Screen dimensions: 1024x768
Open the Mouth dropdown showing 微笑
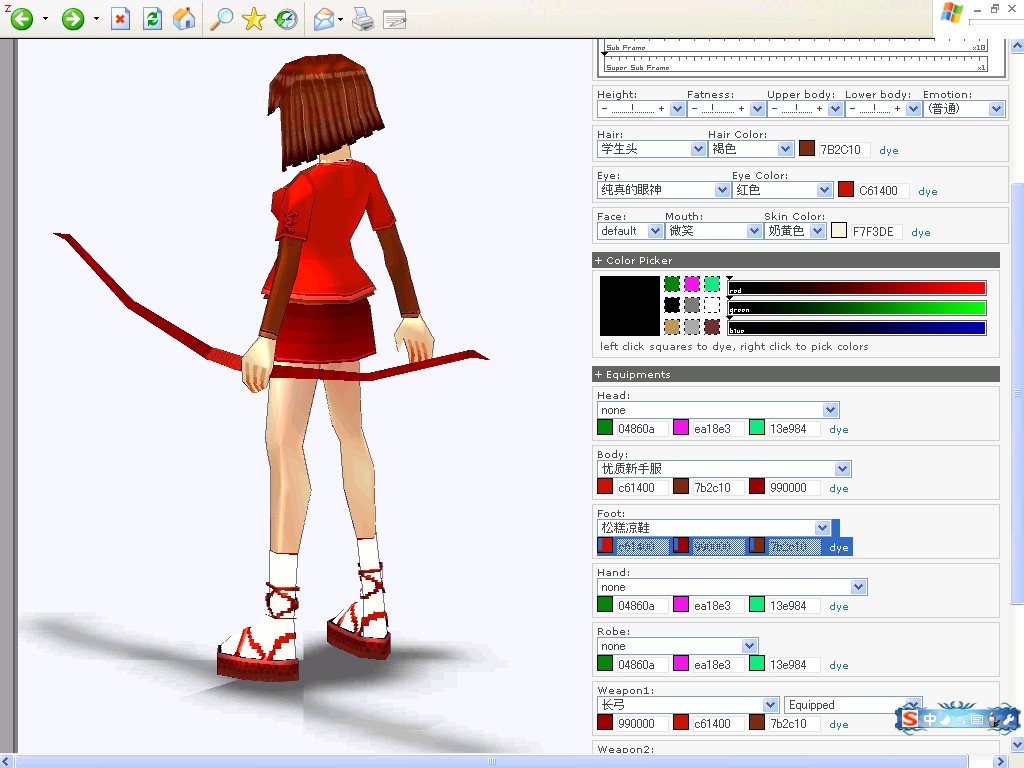pos(714,231)
